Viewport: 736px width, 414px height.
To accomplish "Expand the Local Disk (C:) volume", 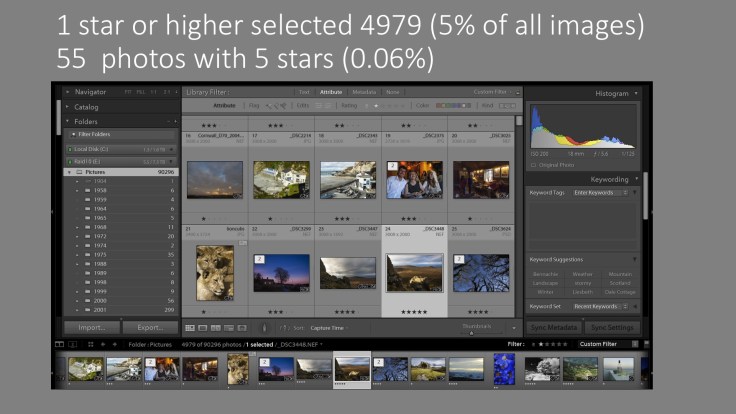I will tap(171, 150).
